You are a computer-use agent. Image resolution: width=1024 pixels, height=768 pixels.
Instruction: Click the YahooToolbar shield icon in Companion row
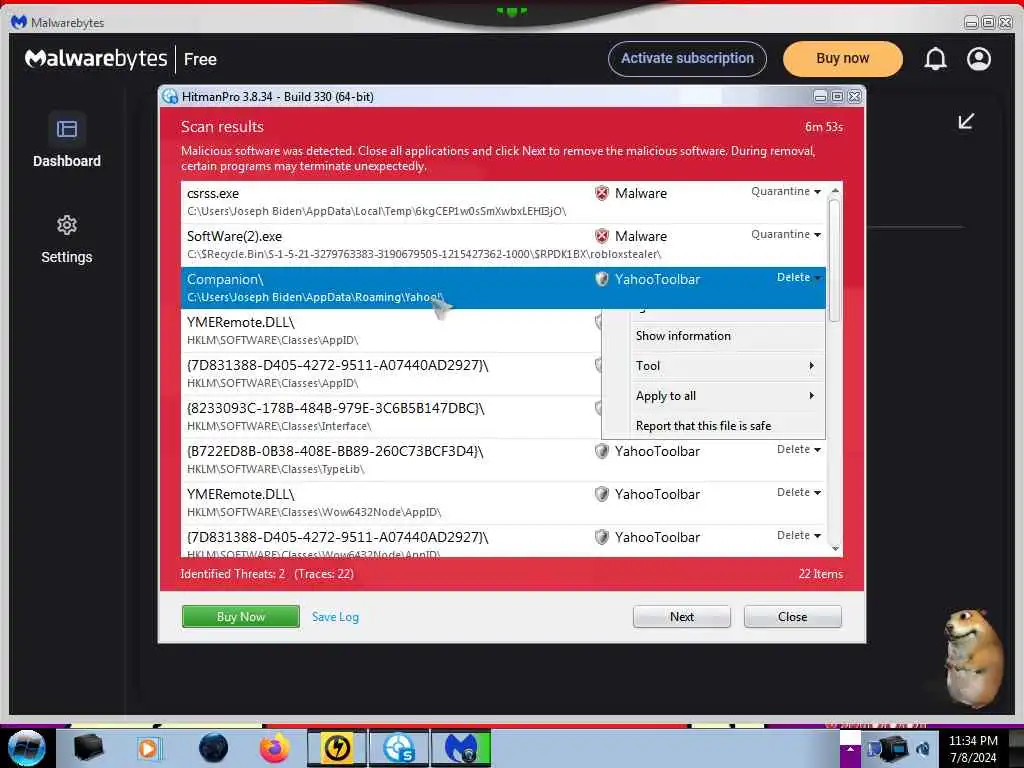point(601,280)
